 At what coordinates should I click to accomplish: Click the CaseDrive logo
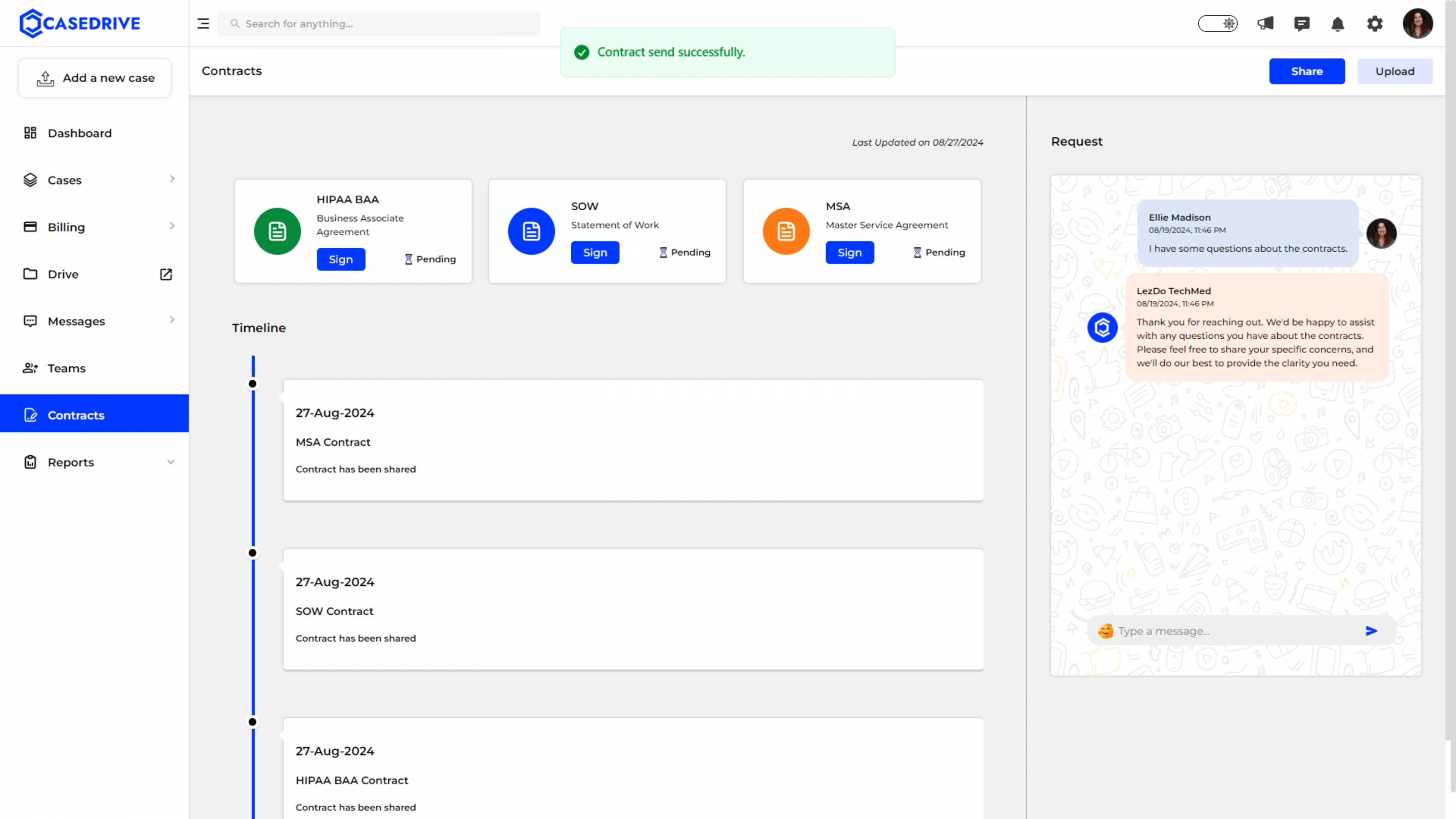click(x=80, y=23)
